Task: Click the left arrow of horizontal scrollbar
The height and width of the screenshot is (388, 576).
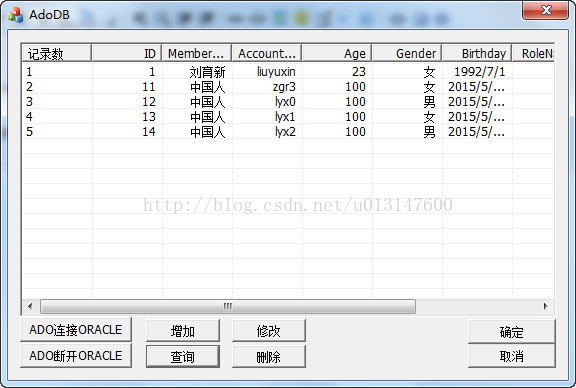Action: click(30, 306)
